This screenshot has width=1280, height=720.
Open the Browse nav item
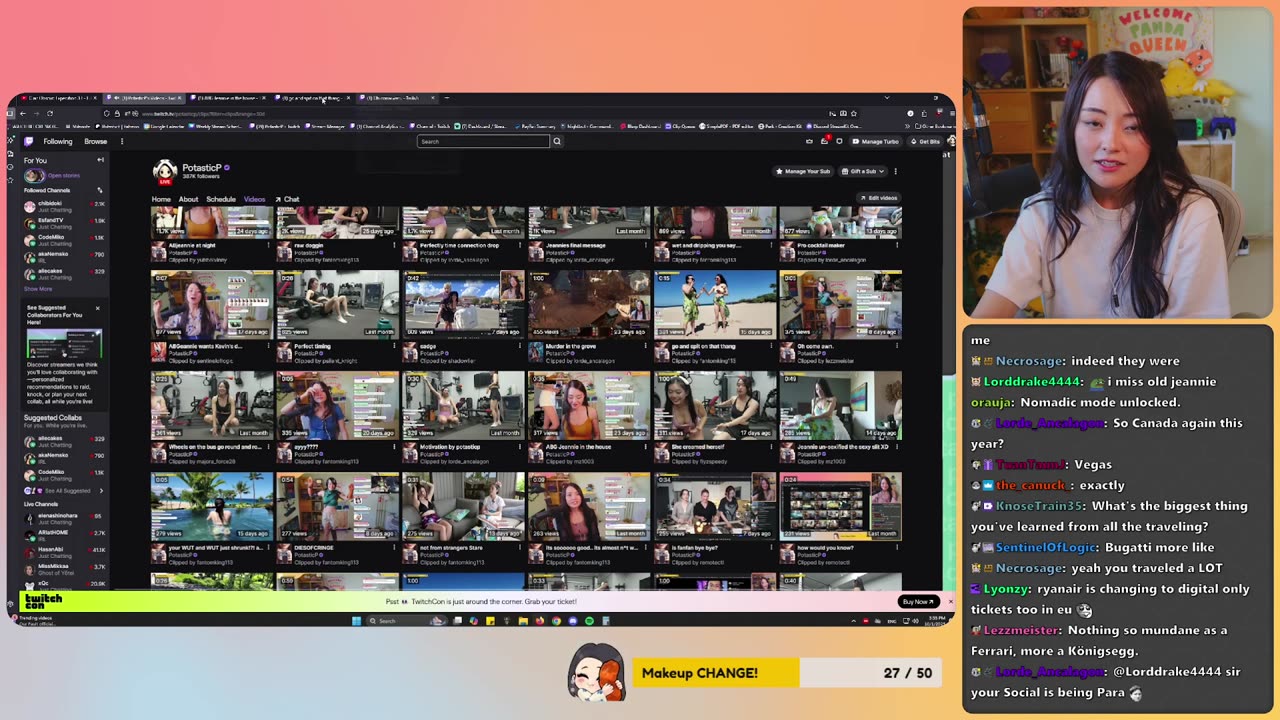[96, 141]
